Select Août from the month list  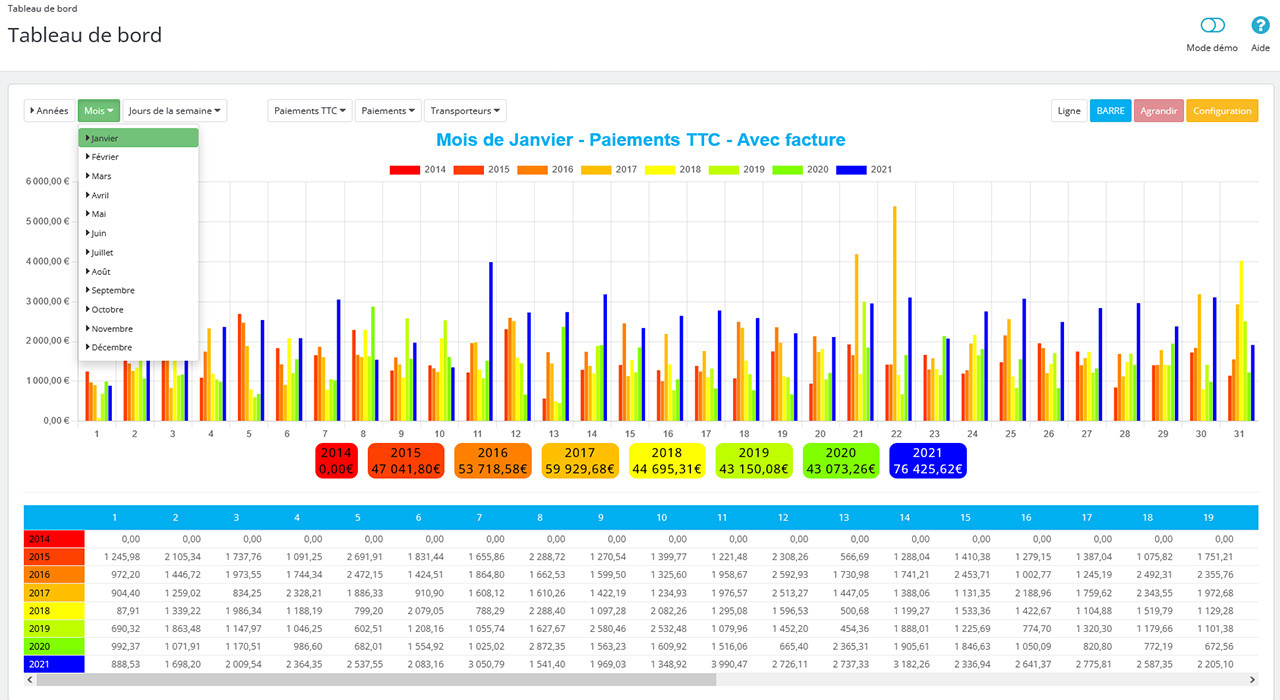pos(138,272)
